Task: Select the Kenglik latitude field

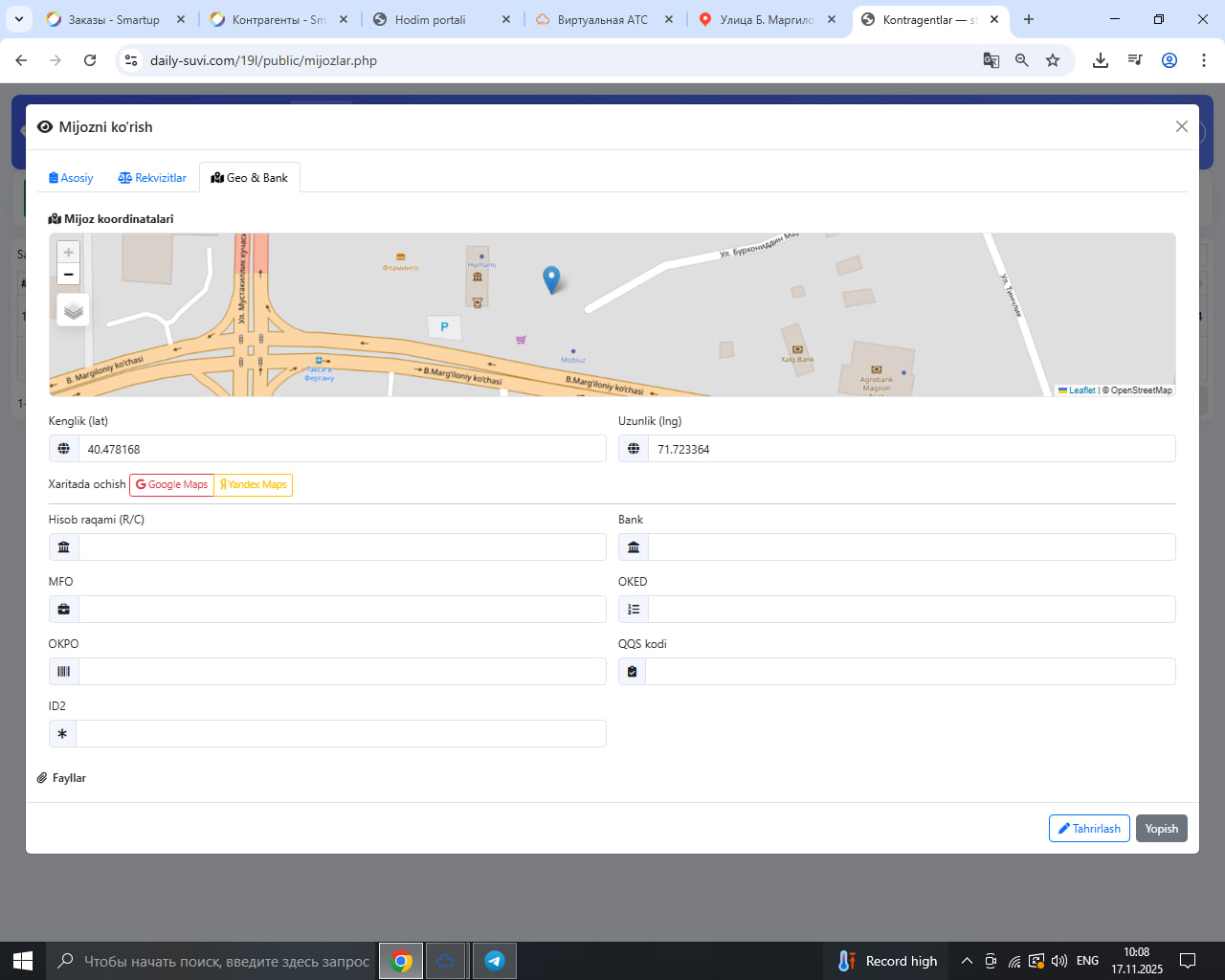Action: (342, 449)
